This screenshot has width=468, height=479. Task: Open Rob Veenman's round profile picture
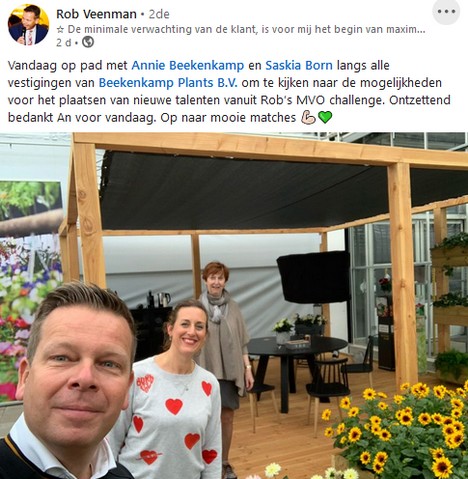coord(28,25)
